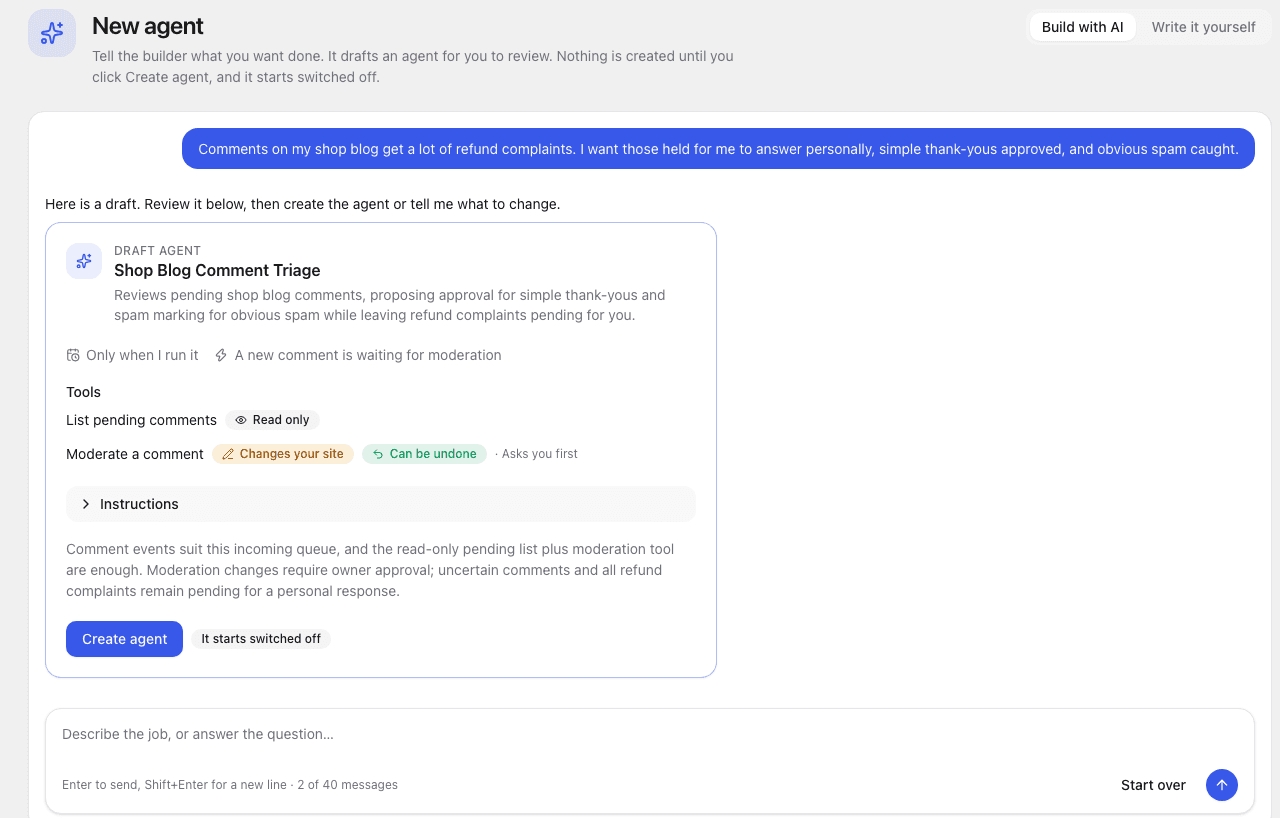Switch to Write it yourself mode
Screen dimensions: 1280x818
pos(1203,27)
